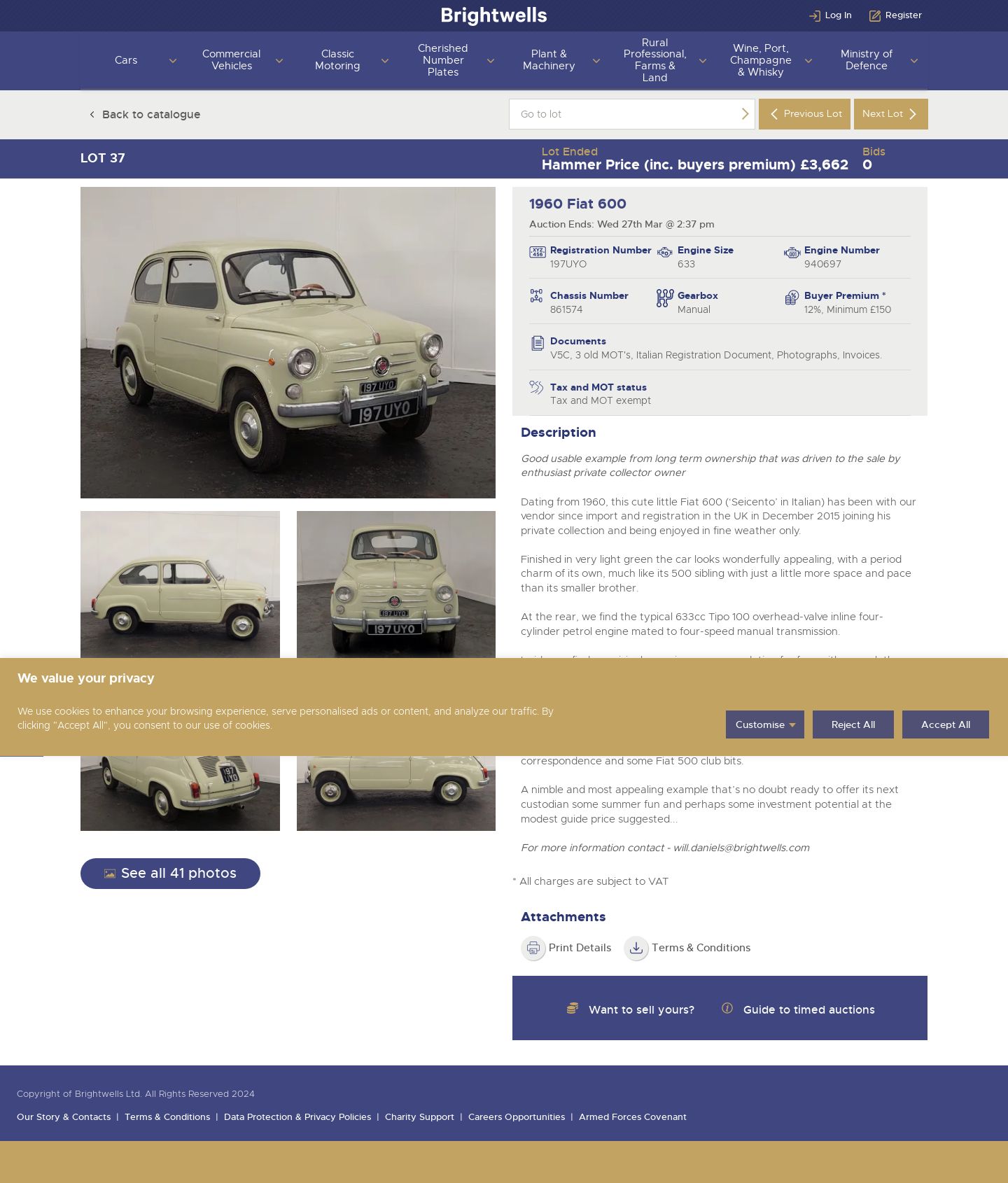Open the side-view Fiat thumbnail
Screen dimensions: 1008x1183
[x=180, y=584]
